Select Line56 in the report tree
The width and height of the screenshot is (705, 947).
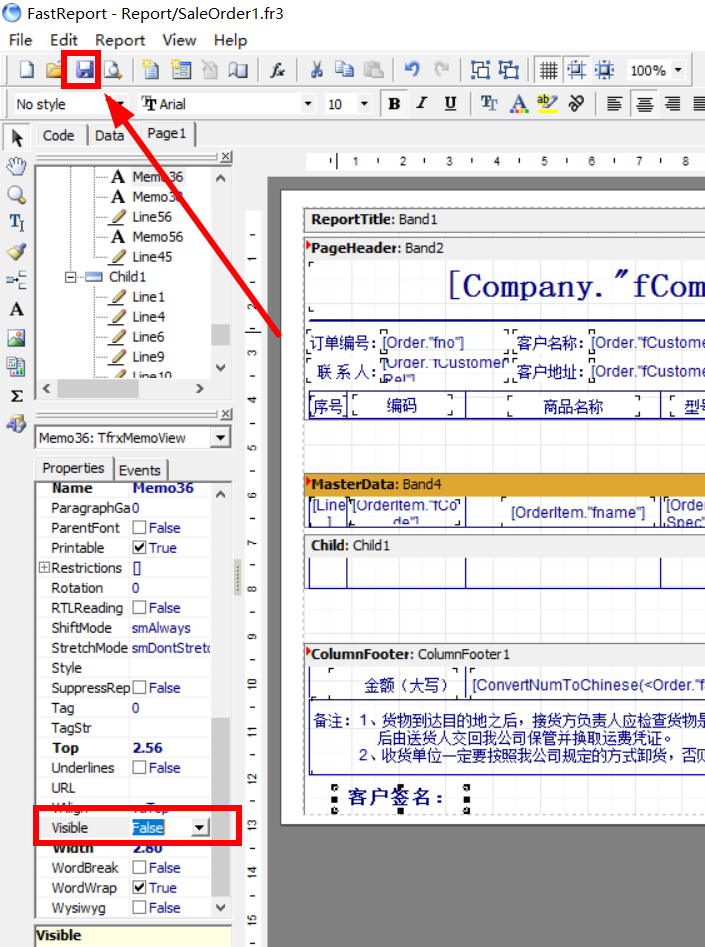pyautogui.click(x=152, y=217)
